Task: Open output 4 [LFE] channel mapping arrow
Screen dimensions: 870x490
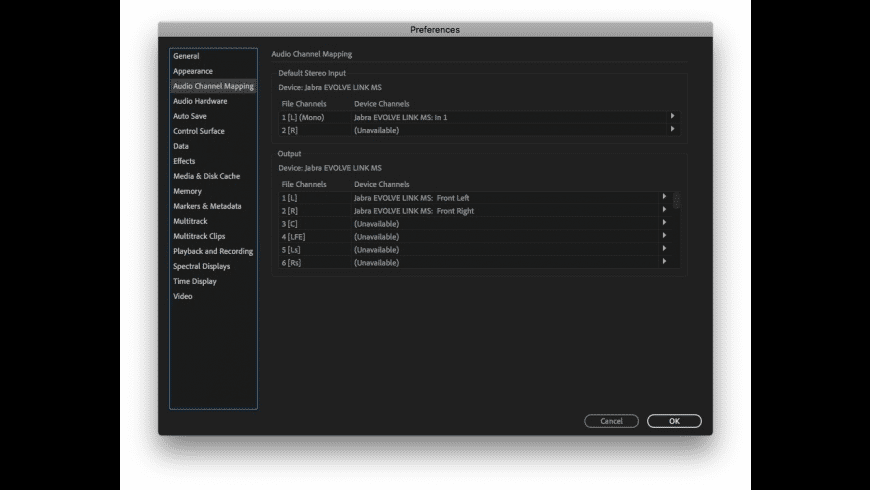Action: tap(664, 237)
